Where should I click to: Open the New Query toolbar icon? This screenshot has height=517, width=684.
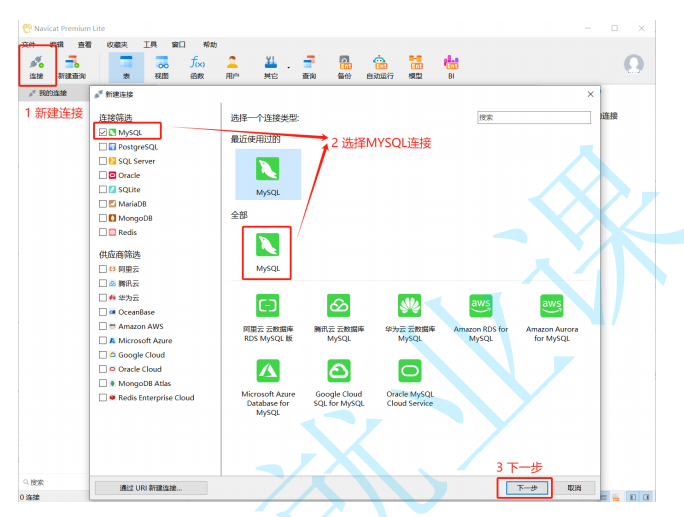(72, 66)
